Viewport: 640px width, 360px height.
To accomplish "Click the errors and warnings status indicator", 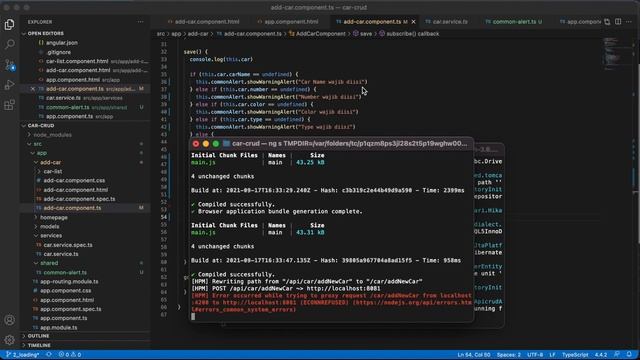I will [70, 355].
